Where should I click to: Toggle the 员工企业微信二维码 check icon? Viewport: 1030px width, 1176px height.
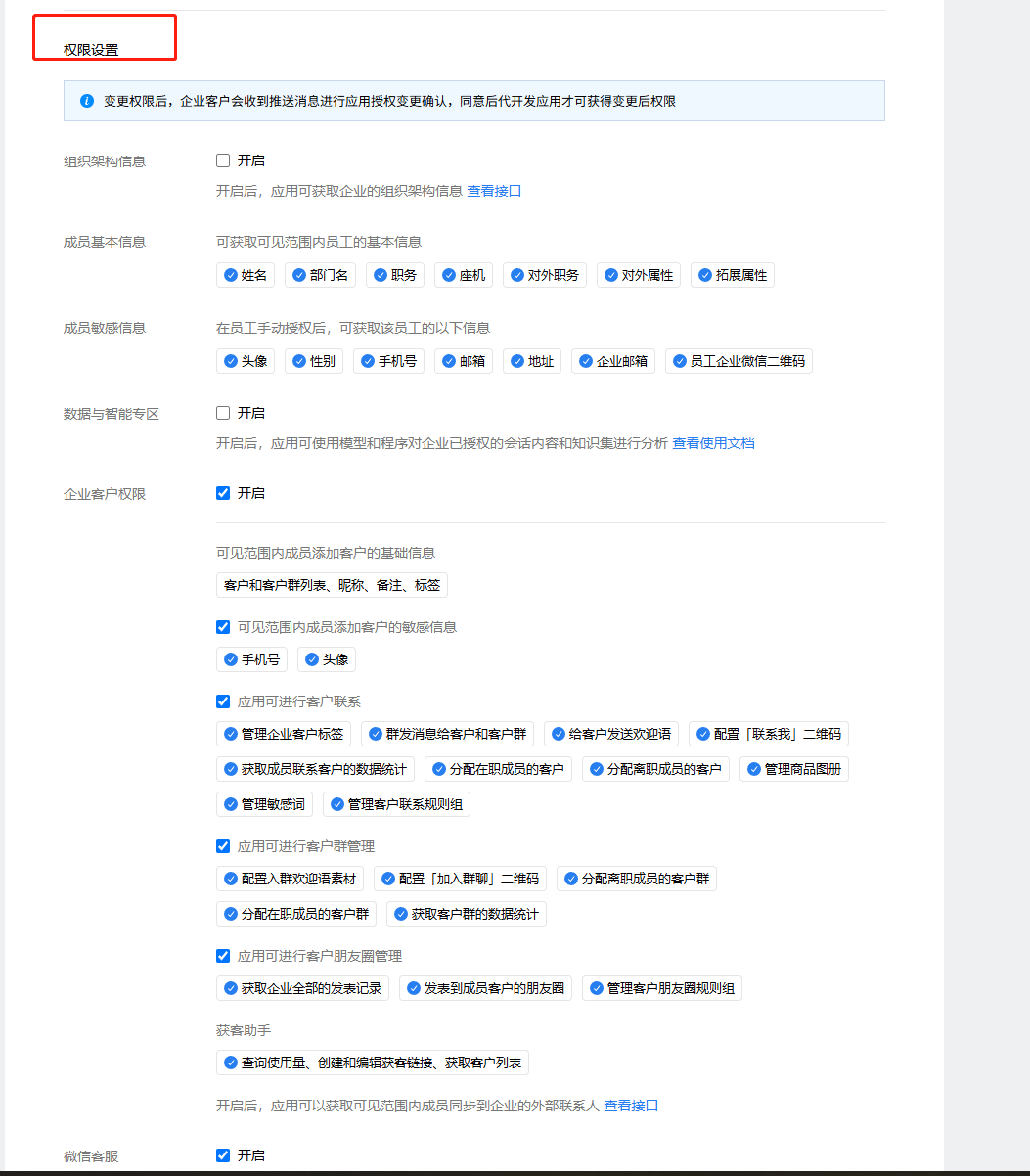pyautogui.click(x=680, y=361)
